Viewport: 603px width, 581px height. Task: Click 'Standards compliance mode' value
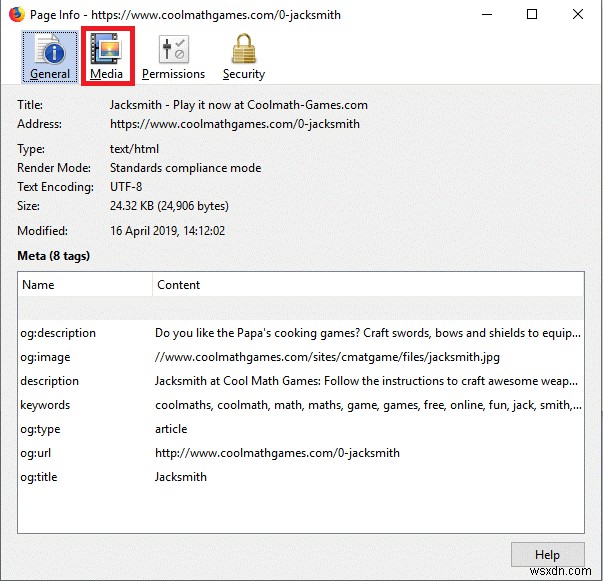pyautogui.click(x=186, y=168)
